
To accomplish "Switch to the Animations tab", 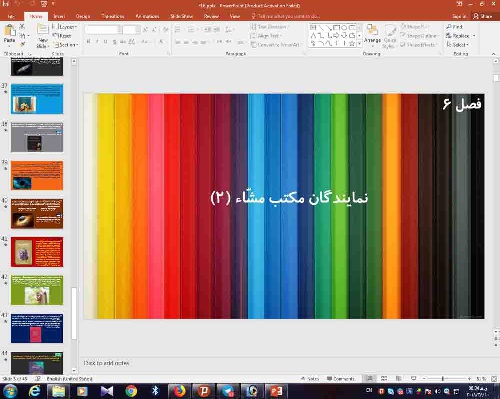I will [x=147, y=16].
